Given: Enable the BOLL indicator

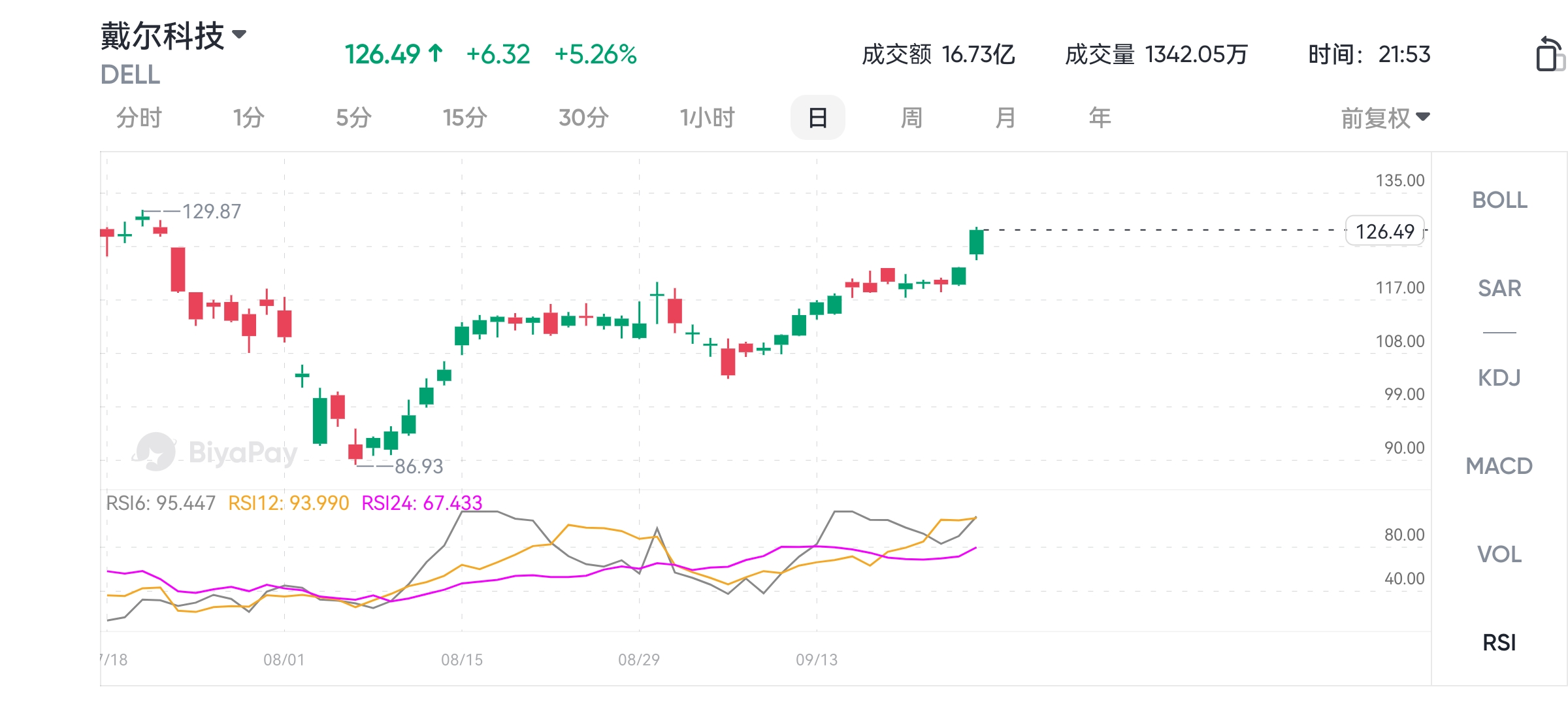Looking at the screenshot, I should (x=1499, y=200).
